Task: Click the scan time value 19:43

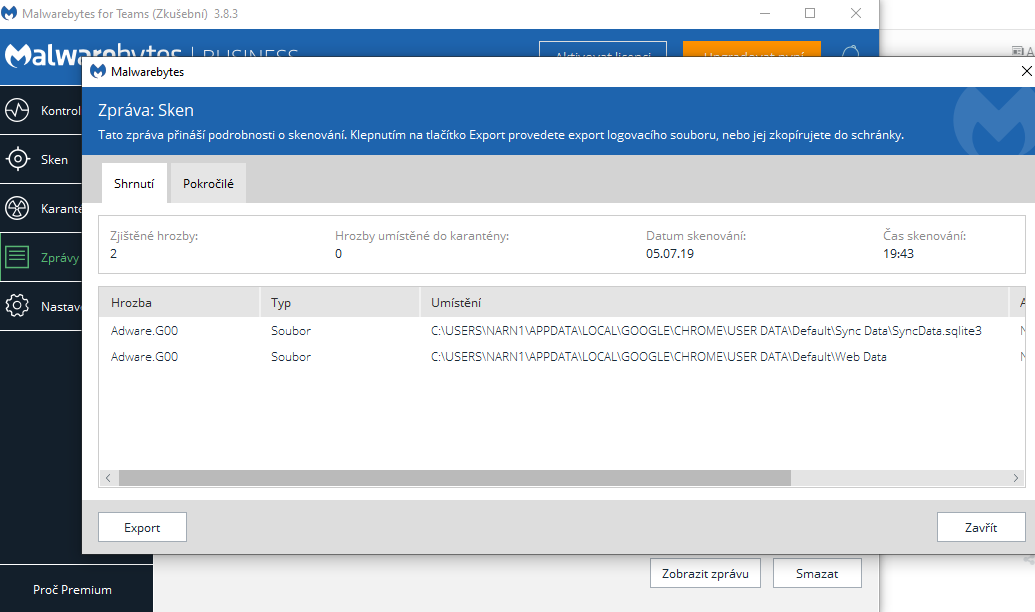Action: [898, 254]
